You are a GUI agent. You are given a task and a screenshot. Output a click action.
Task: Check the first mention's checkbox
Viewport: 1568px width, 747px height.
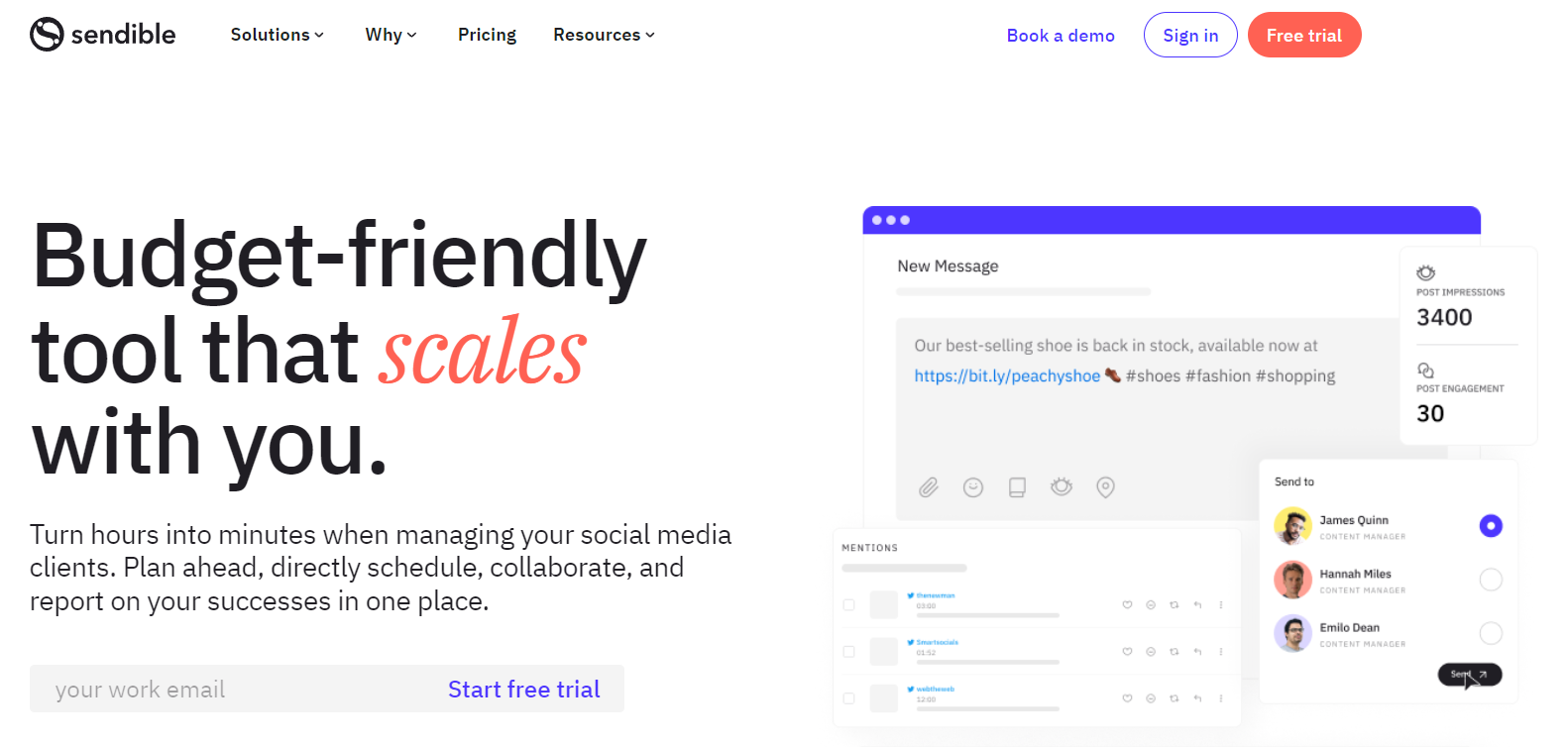(848, 604)
